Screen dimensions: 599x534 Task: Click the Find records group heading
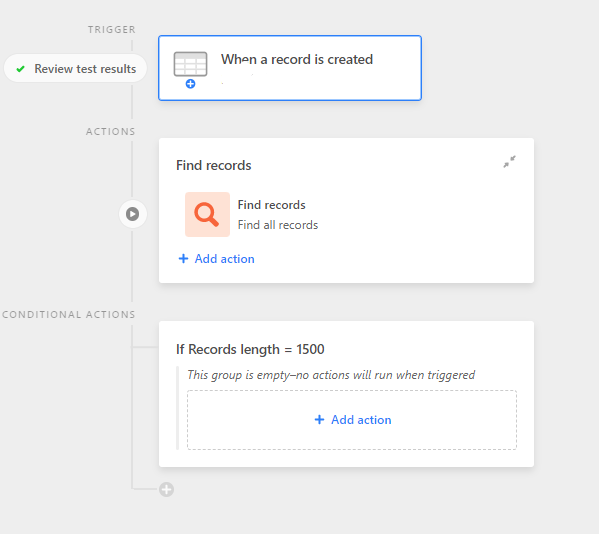pyautogui.click(x=214, y=165)
